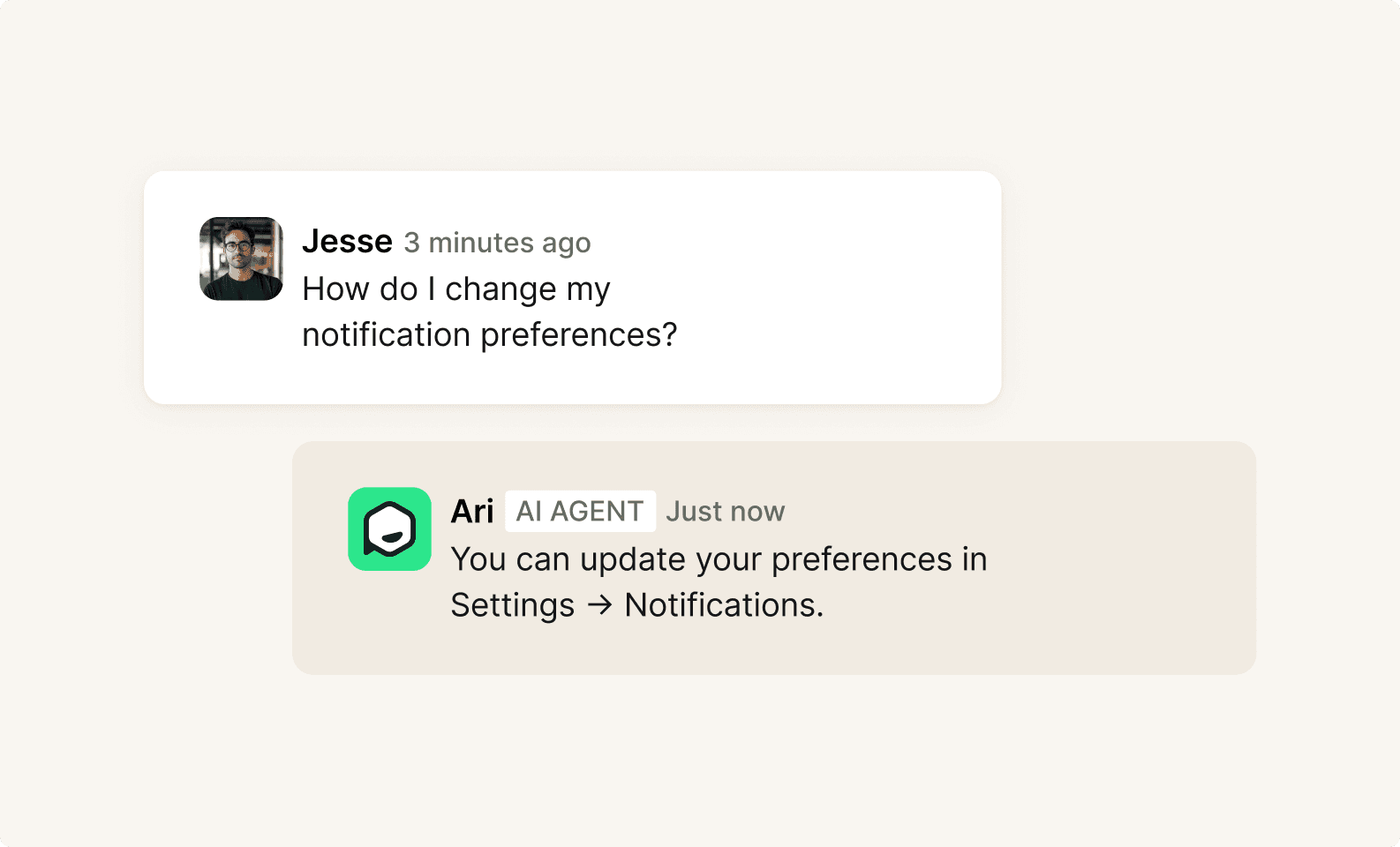Click the green Ari agent logo icon
This screenshot has height=847, width=1400.
pyautogui.click(x=389, y=529)
